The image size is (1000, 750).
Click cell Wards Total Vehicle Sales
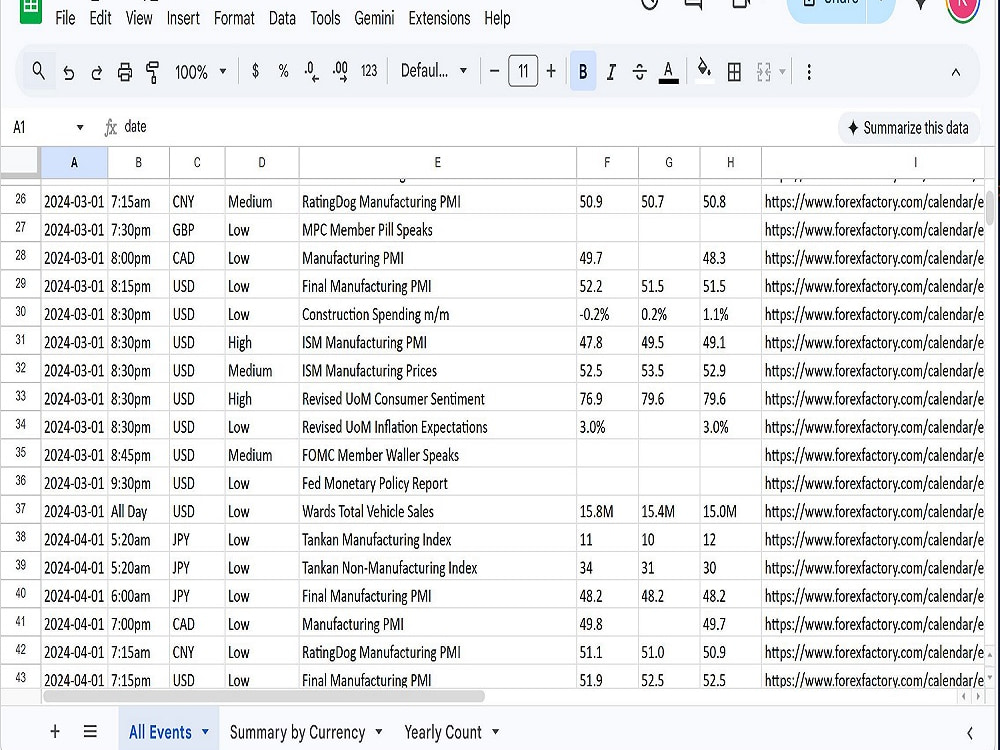coord(438,511)
